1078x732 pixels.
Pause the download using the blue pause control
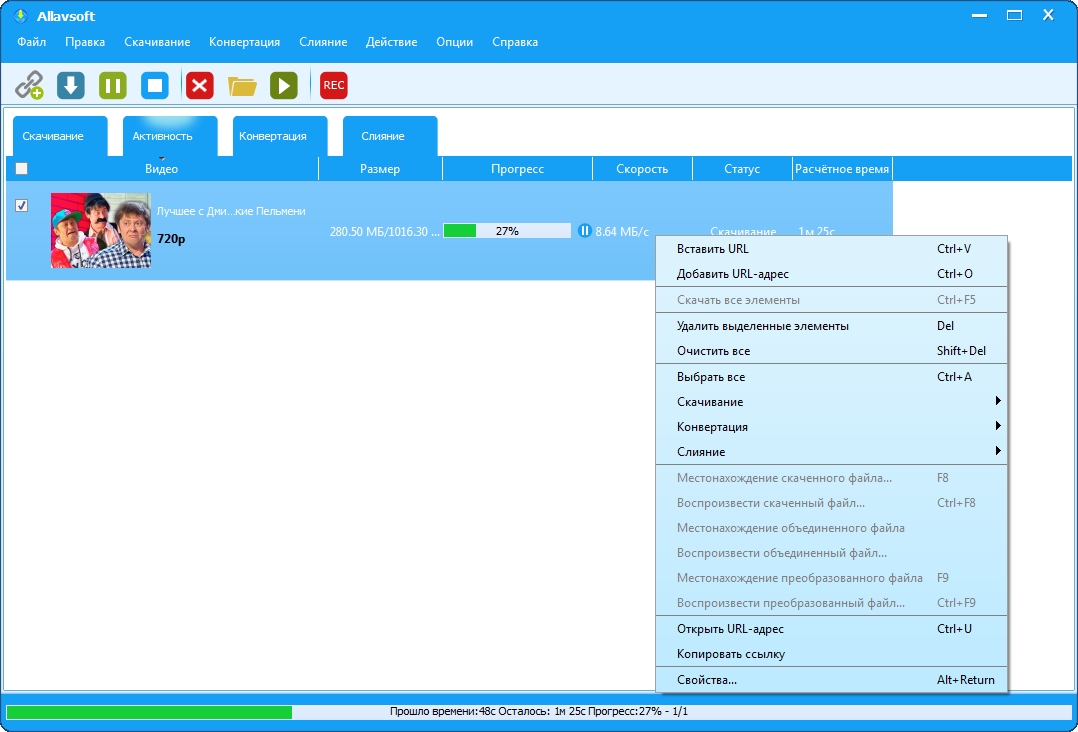[x=583, y=230]
